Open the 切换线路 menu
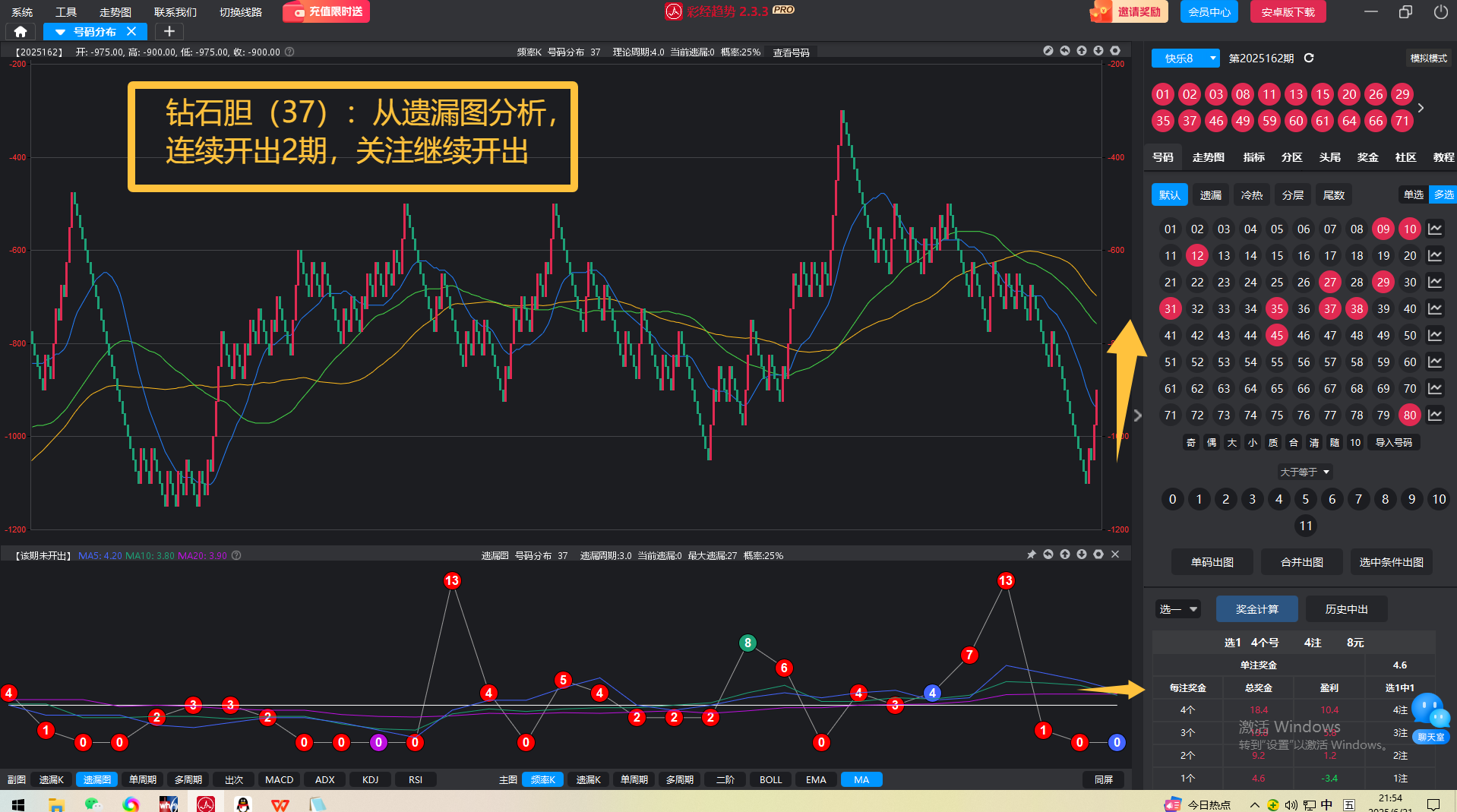1457x812 pixels. coord(241,11)
